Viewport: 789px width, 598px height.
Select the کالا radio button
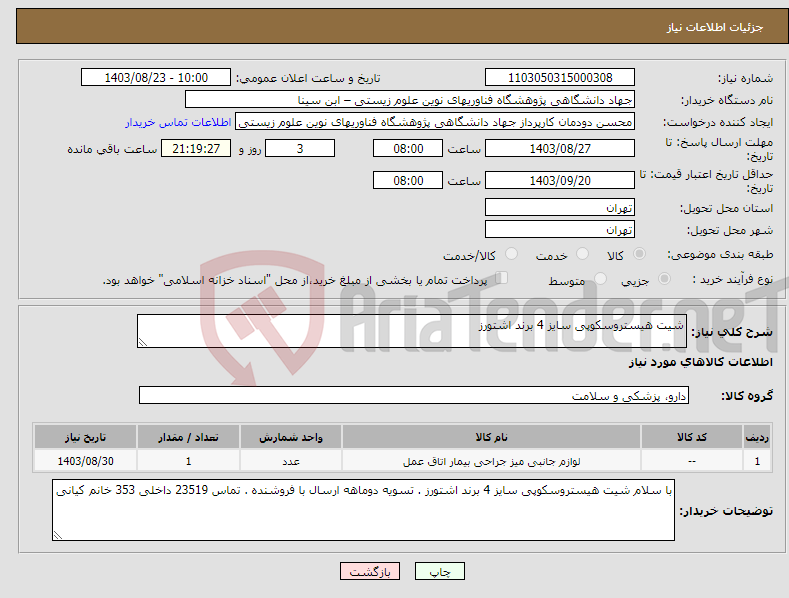640,254
